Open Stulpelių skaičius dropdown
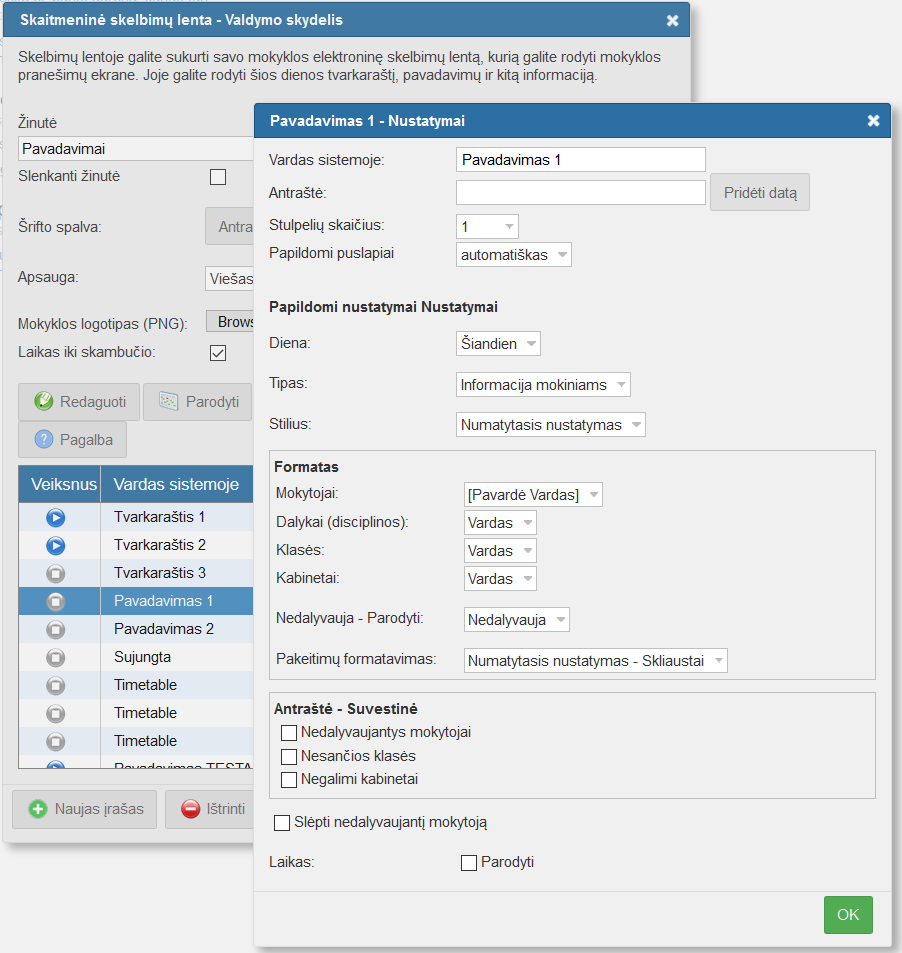Image resolution: width=902 pixels, height=953 pixels. (487, 227)
